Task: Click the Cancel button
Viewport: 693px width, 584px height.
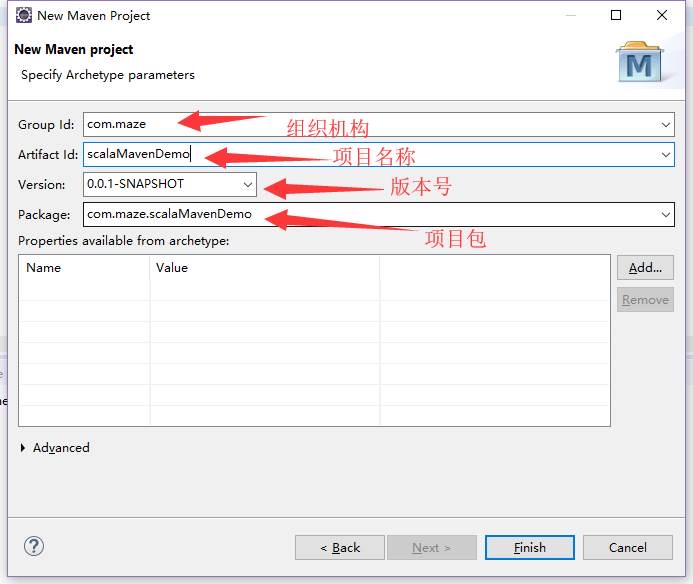Action: (x=627, y=547)
